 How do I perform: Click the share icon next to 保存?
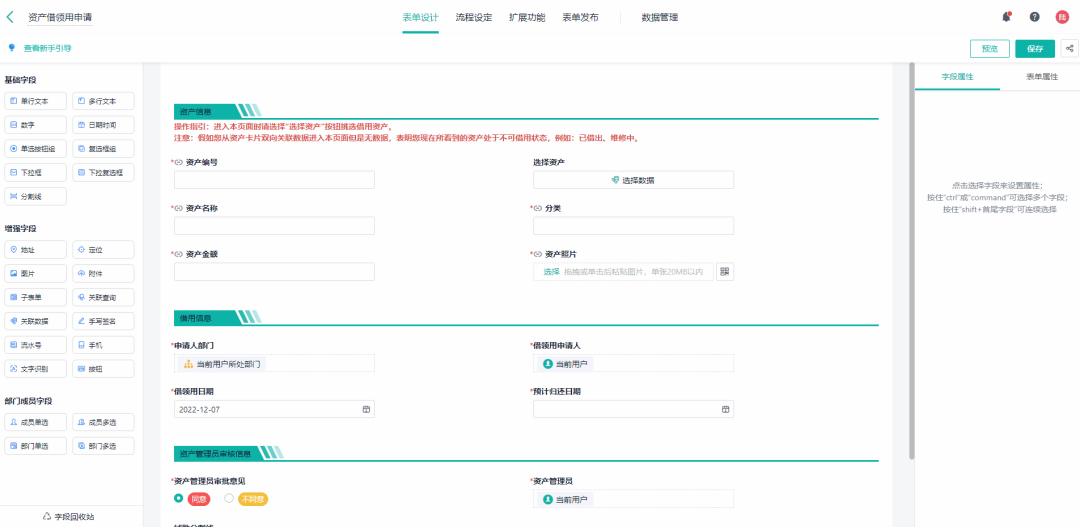[x=1069, y=48]
